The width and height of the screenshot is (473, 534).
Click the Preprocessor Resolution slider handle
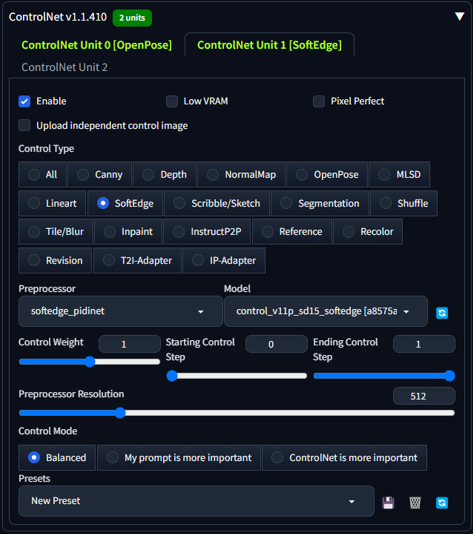120,413
